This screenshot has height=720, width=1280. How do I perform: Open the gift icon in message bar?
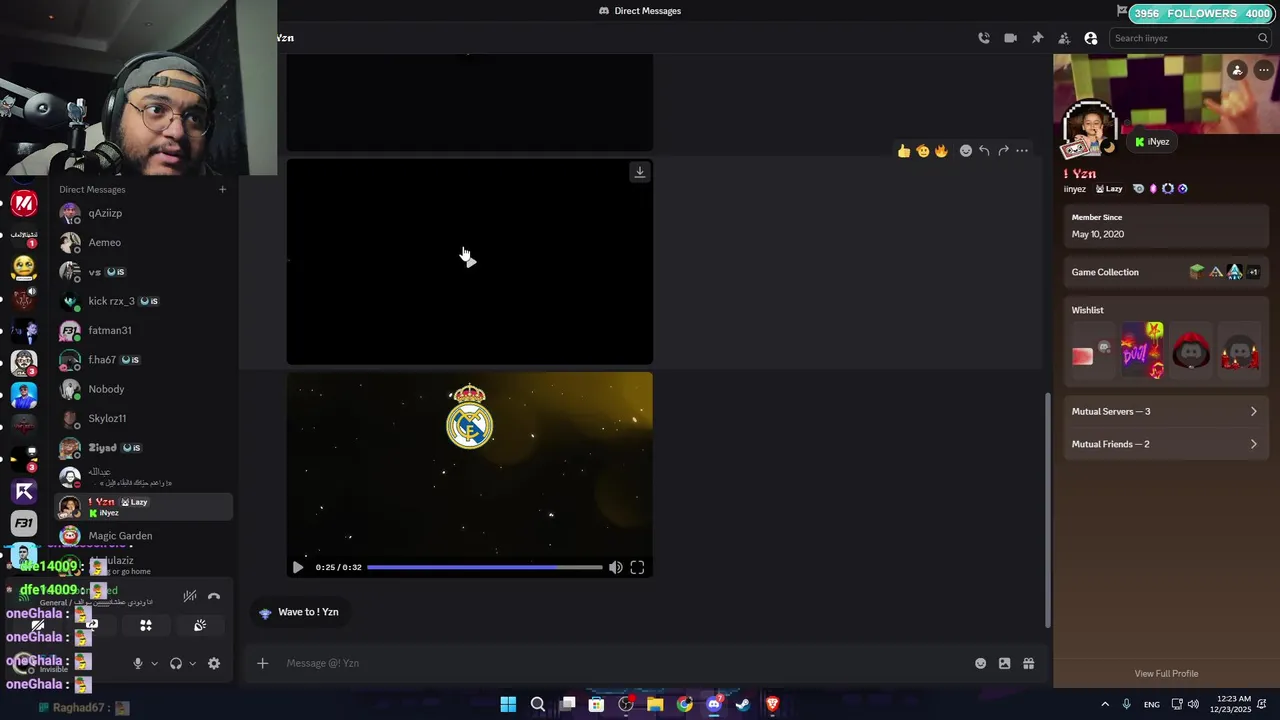point(1029,663)
